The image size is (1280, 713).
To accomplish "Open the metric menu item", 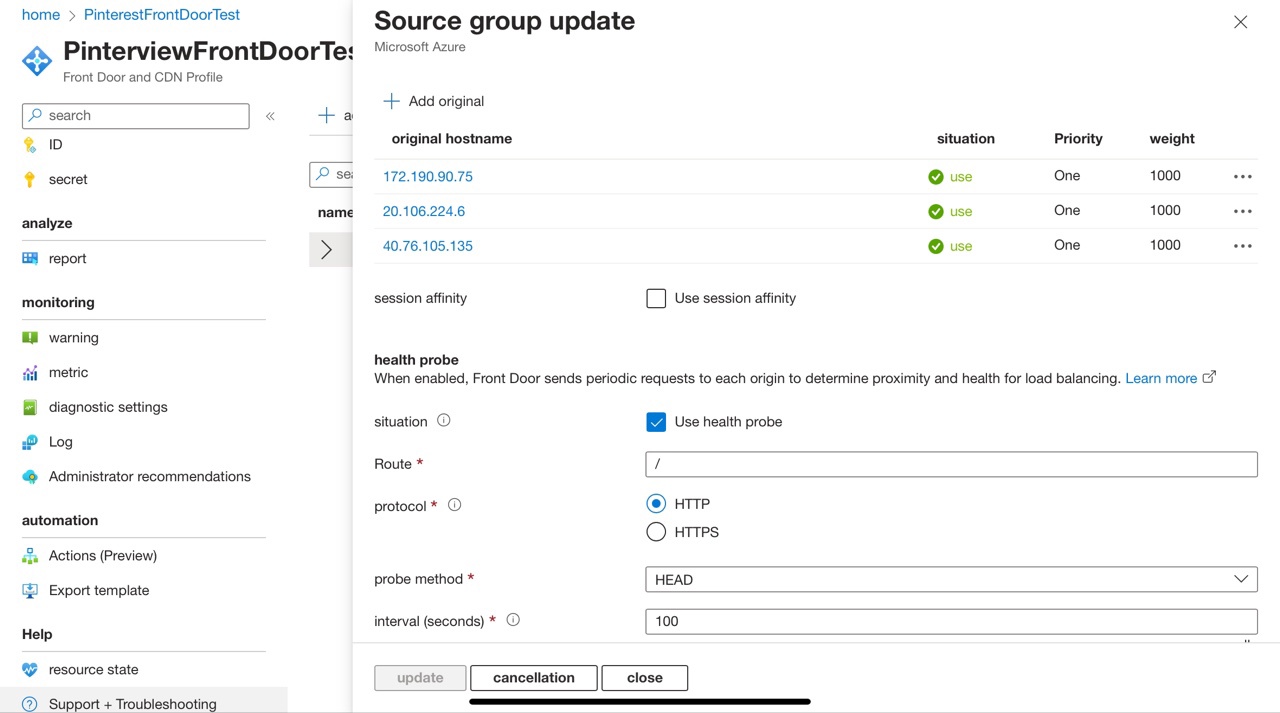I will tap(68, 373).
